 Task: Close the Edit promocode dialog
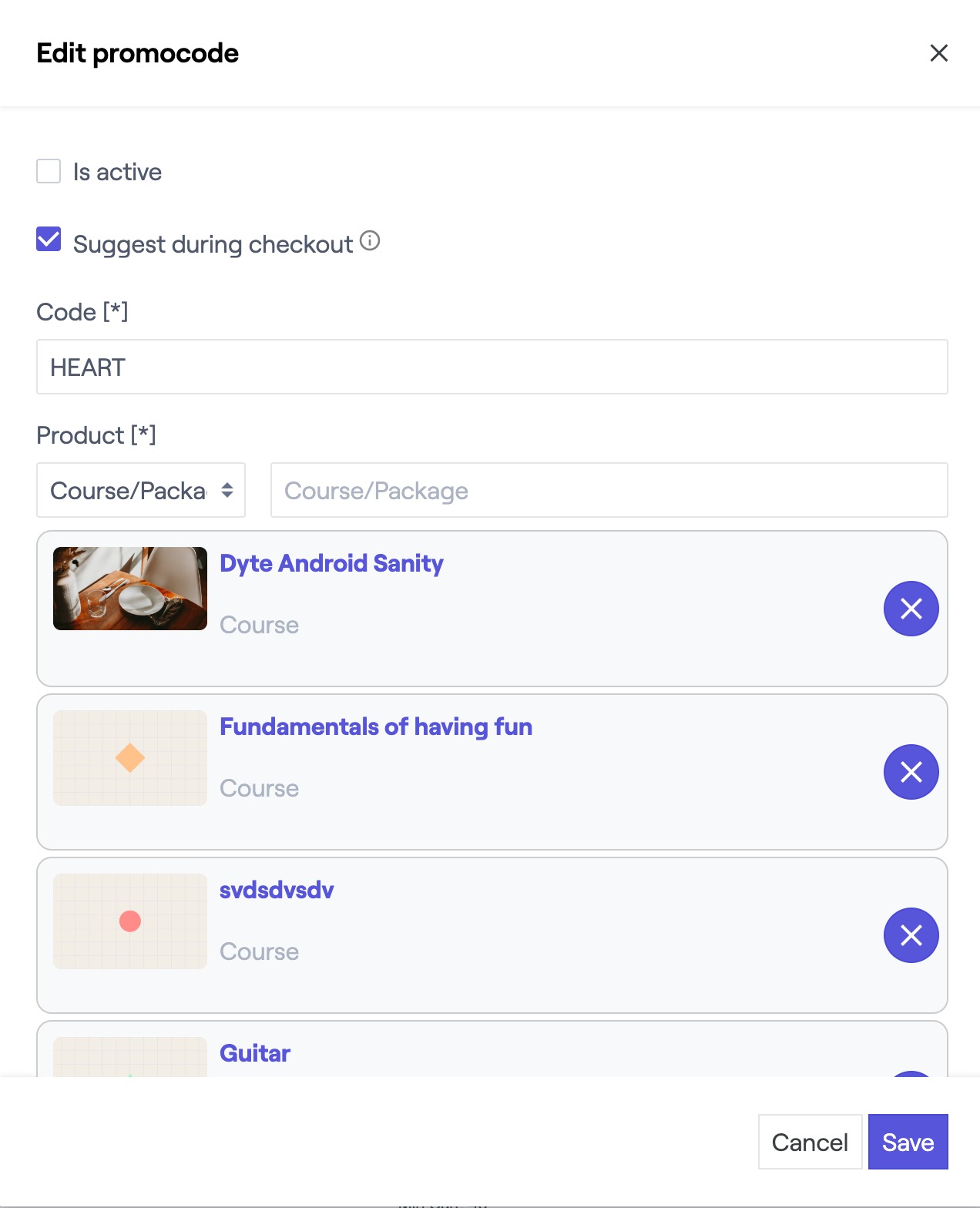click(938, 53)
